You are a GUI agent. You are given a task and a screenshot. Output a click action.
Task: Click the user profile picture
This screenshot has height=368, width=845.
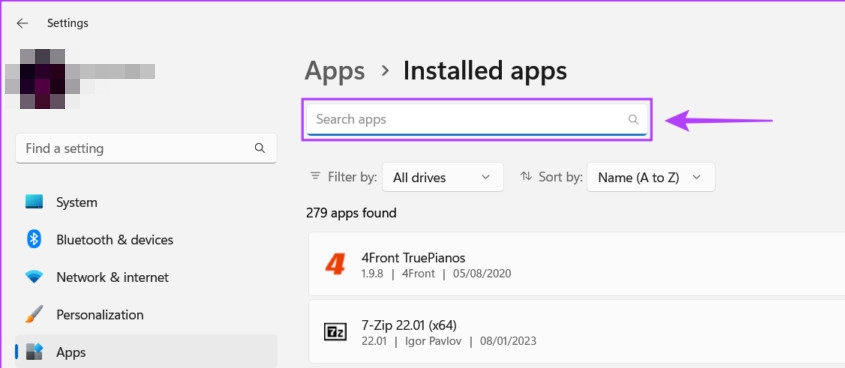pyautogui.click(x=43, y=79)
